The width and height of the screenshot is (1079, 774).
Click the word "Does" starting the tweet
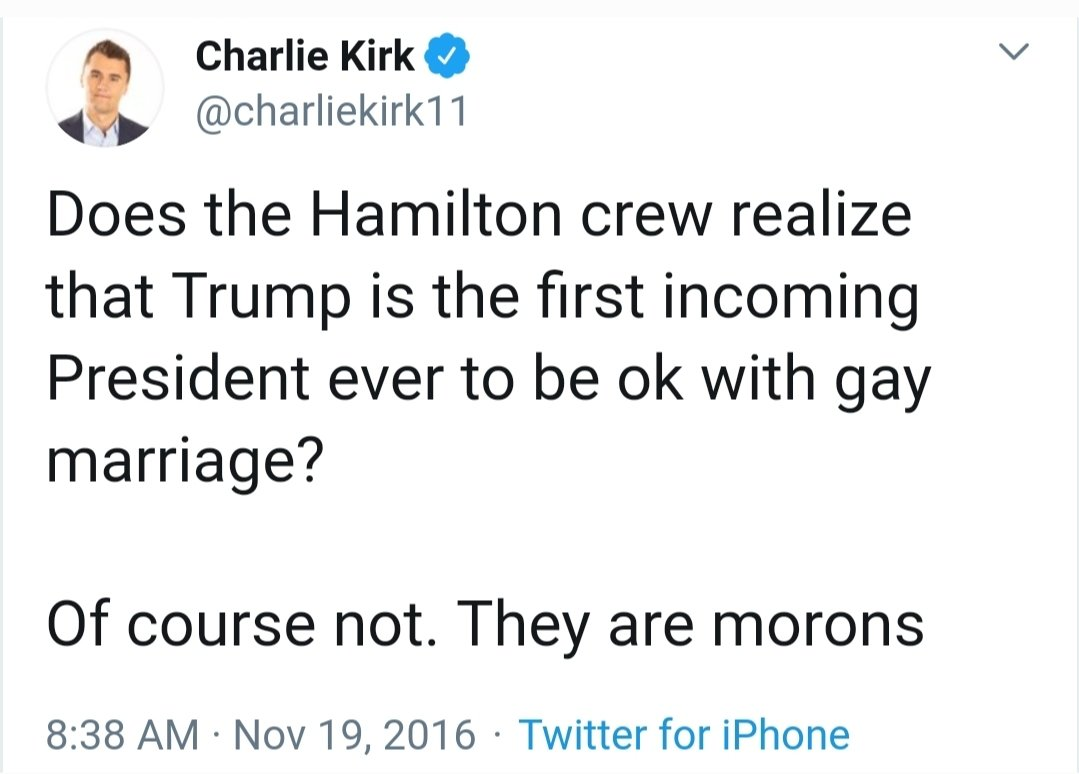[105, 216]
